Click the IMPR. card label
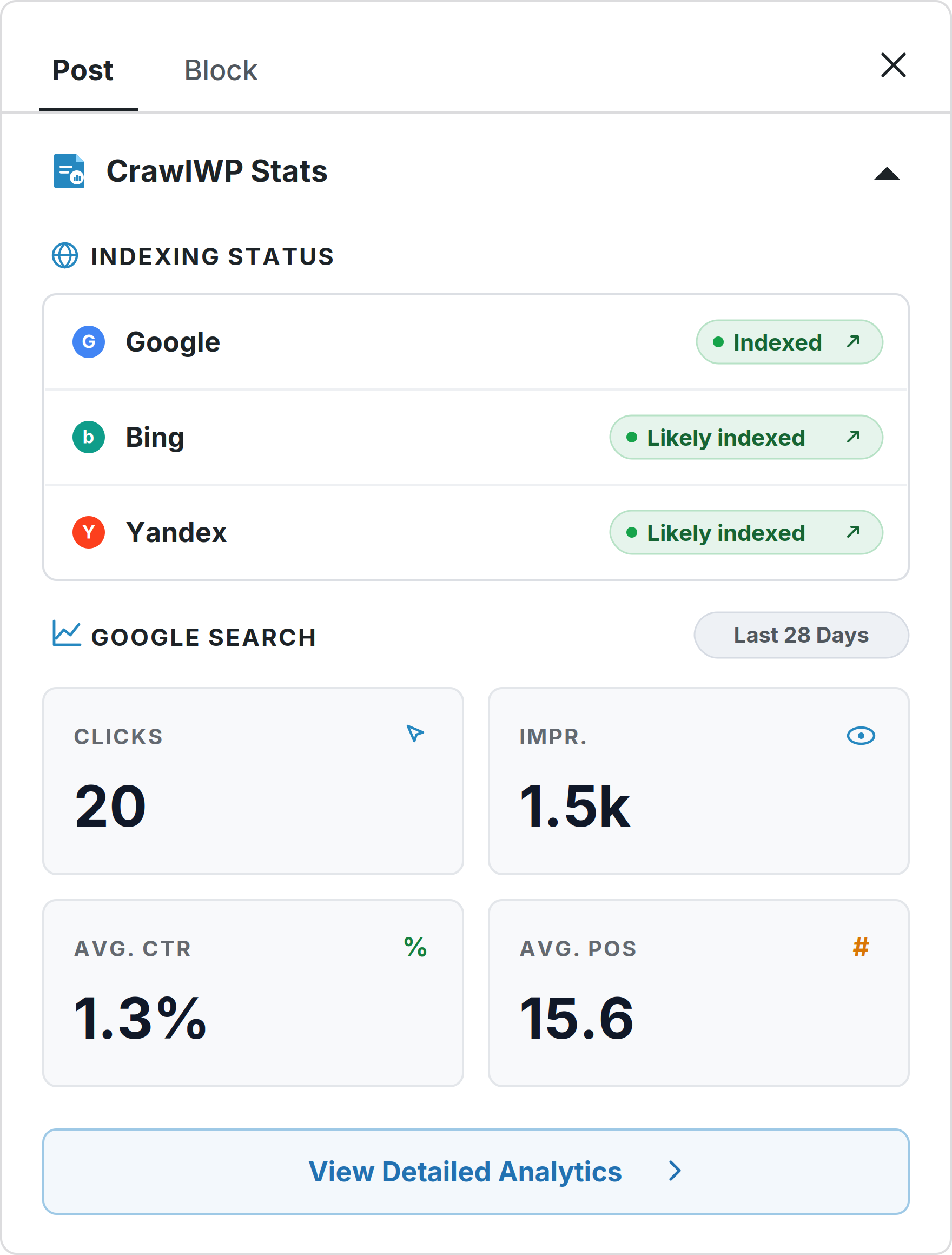The image size is (952, 1255). 553,737
